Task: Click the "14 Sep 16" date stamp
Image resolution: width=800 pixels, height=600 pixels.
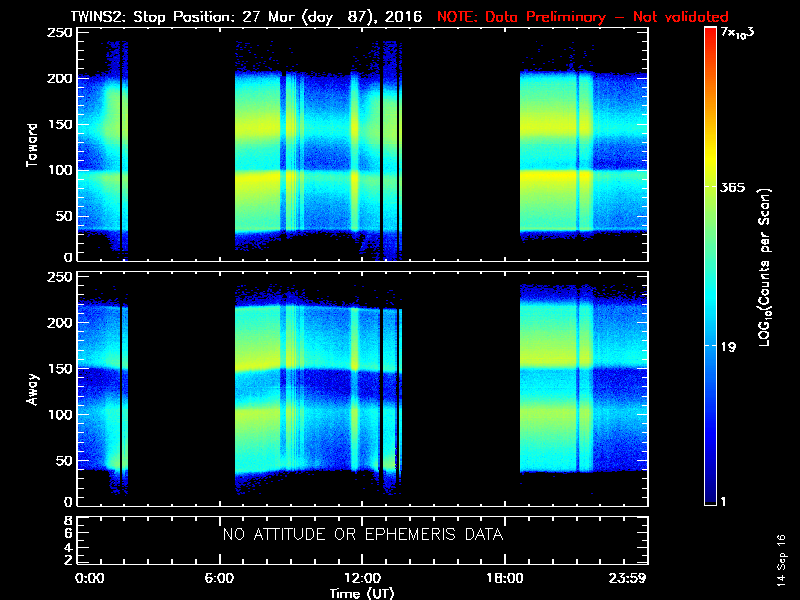Action: pyautogui.click(x=781, y=560)
